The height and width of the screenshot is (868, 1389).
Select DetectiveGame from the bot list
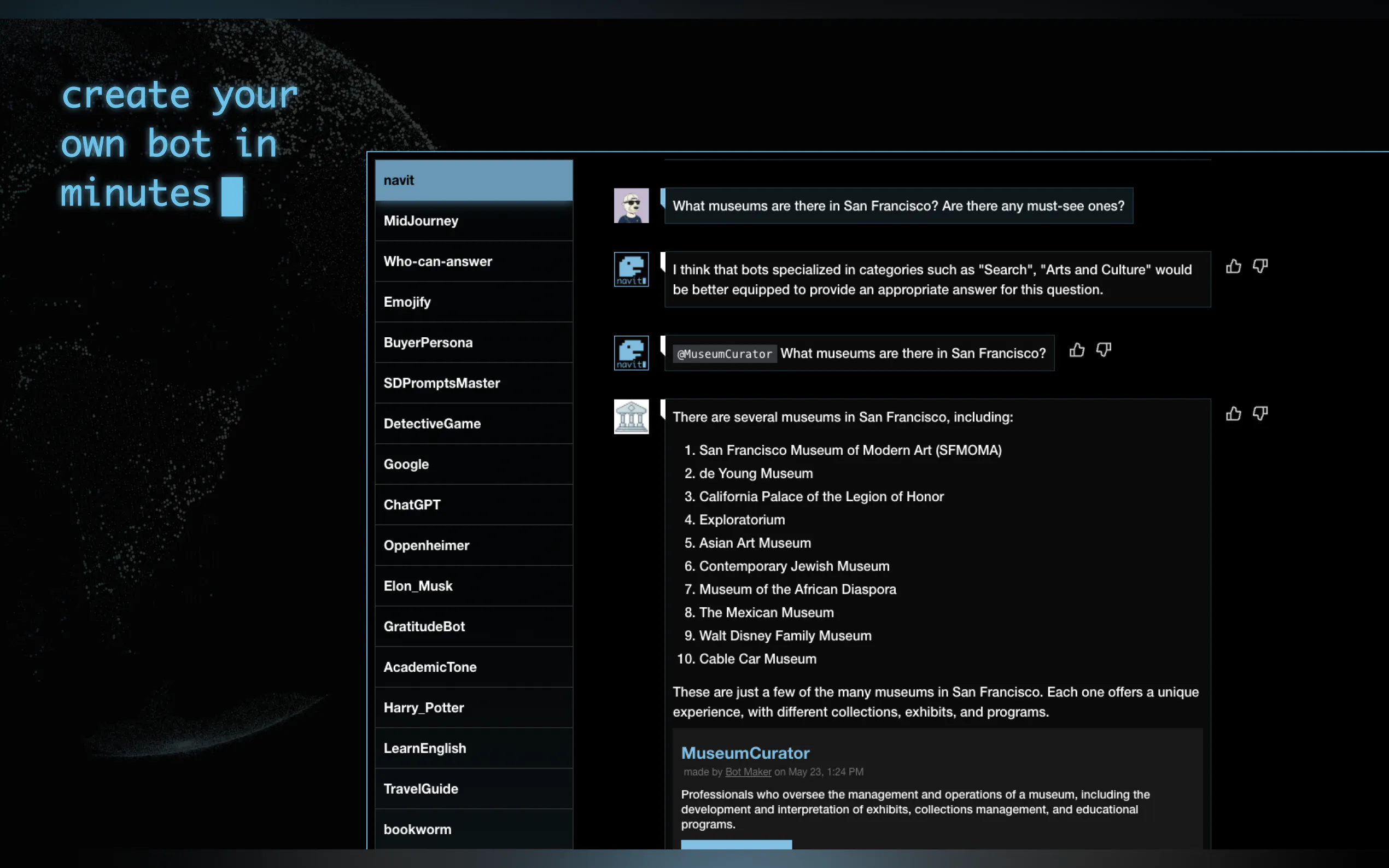coord(473,424)
